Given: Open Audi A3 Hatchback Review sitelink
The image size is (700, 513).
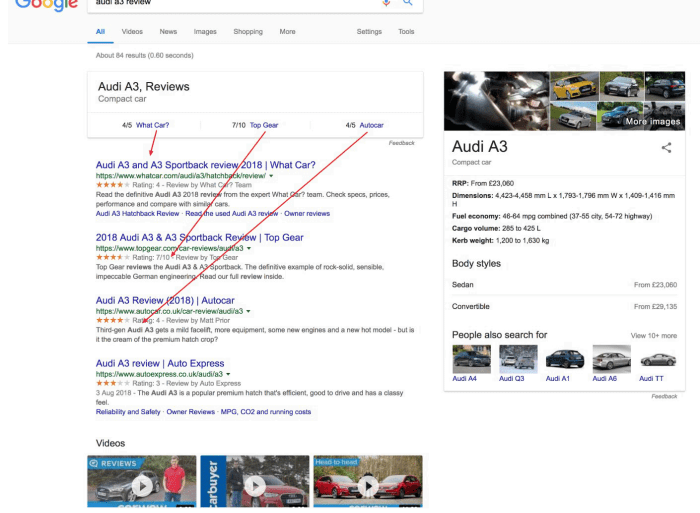Looking at the screenshot, I should (x=138, y=213).
